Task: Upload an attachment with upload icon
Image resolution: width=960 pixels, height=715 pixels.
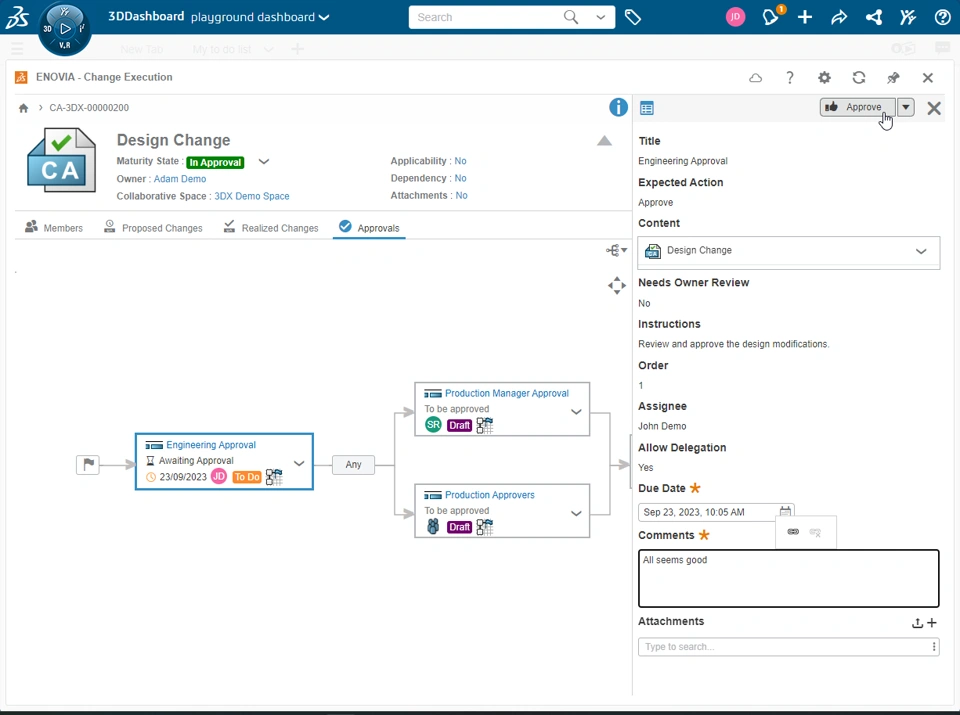Action: click(917, 623)
